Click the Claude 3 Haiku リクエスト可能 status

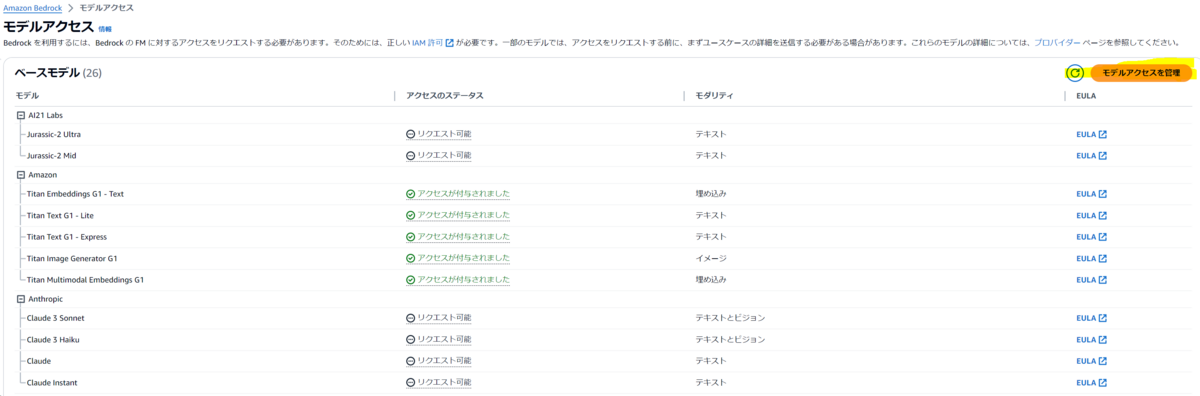pos(439,339)
